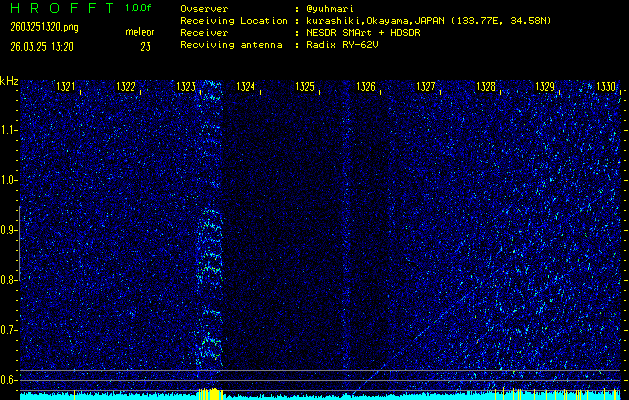Click the 1321 time marker
This screenshot has height=400, width=629.
66,87
